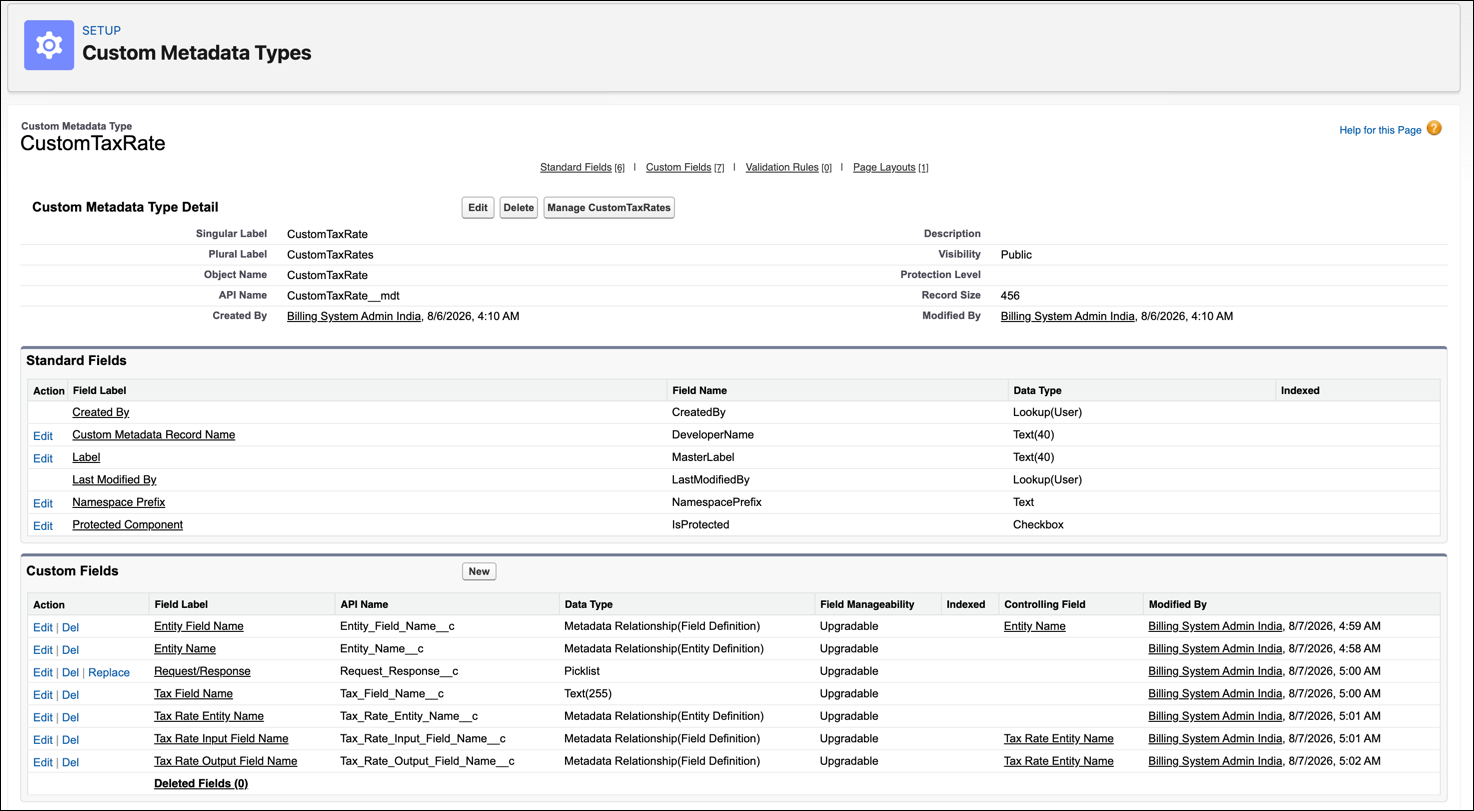The width and height of the screenshot is (1474, 811).
Task: Edit the Tax Rate Input Field Name row
Action: tap(43, 740)
